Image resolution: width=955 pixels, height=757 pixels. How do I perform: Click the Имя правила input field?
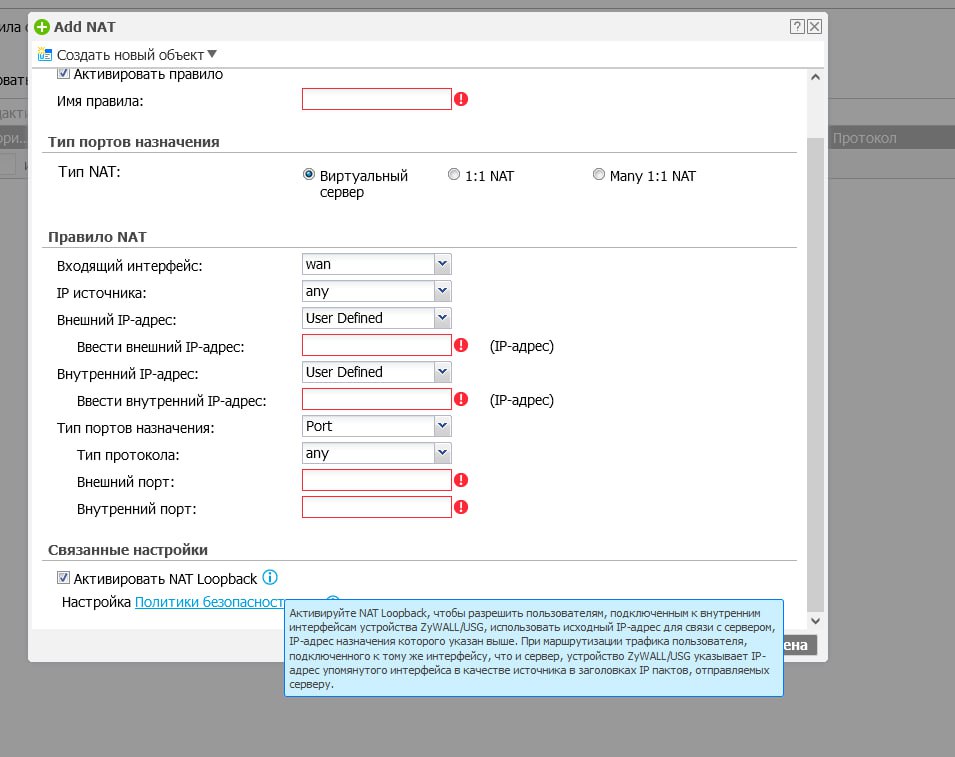[x=376, y=99]
